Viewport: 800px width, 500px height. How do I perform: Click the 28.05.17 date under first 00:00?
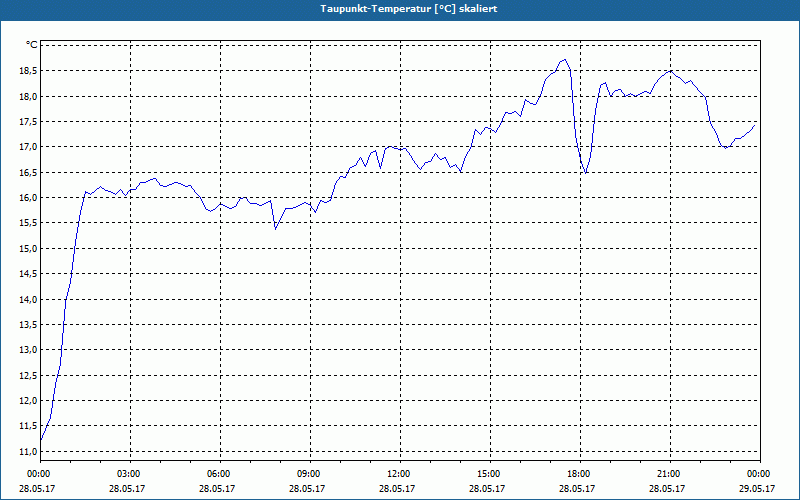[37, 489]
